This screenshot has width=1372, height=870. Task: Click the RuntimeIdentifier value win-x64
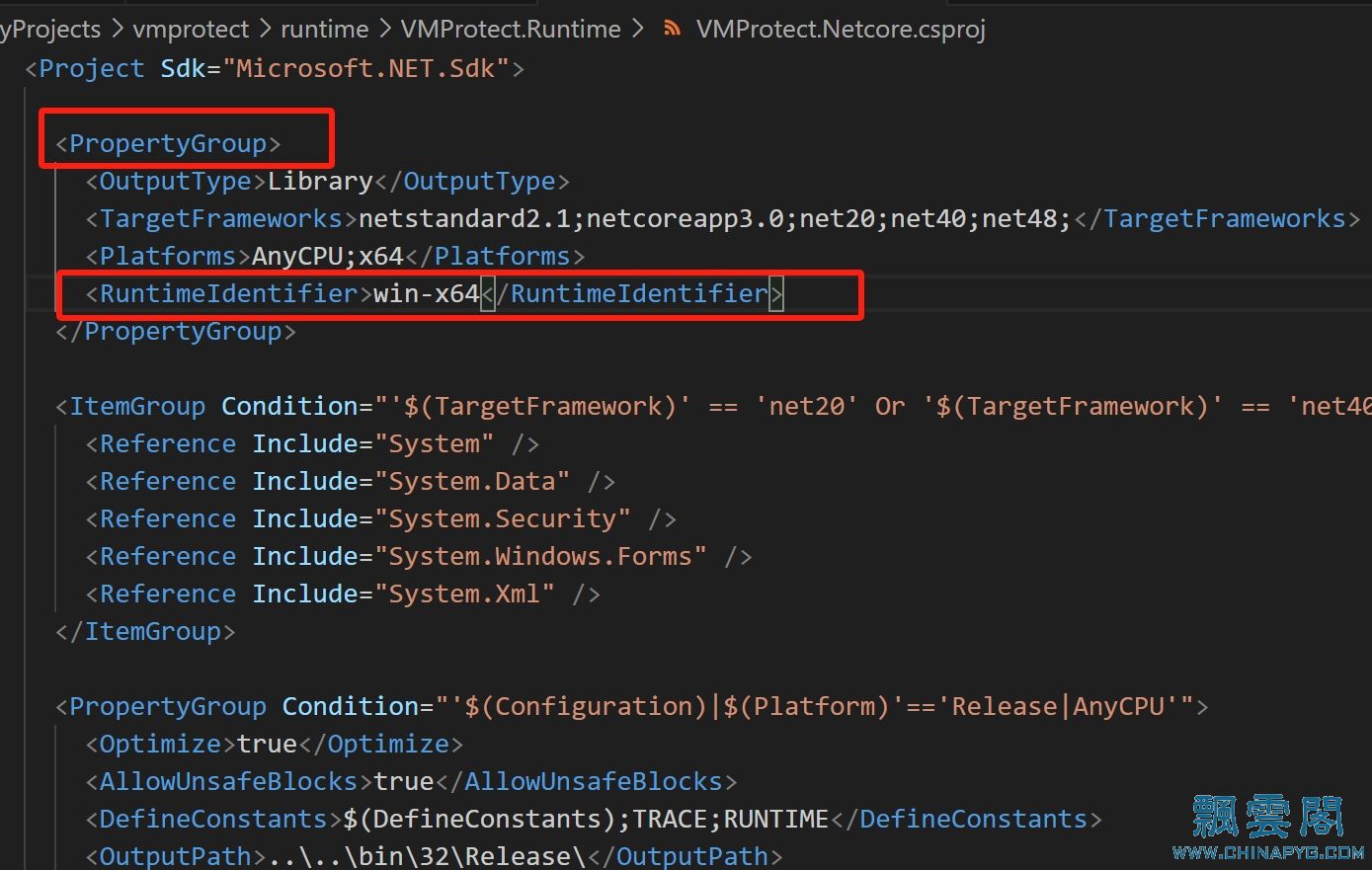click(x=426, y=294)
